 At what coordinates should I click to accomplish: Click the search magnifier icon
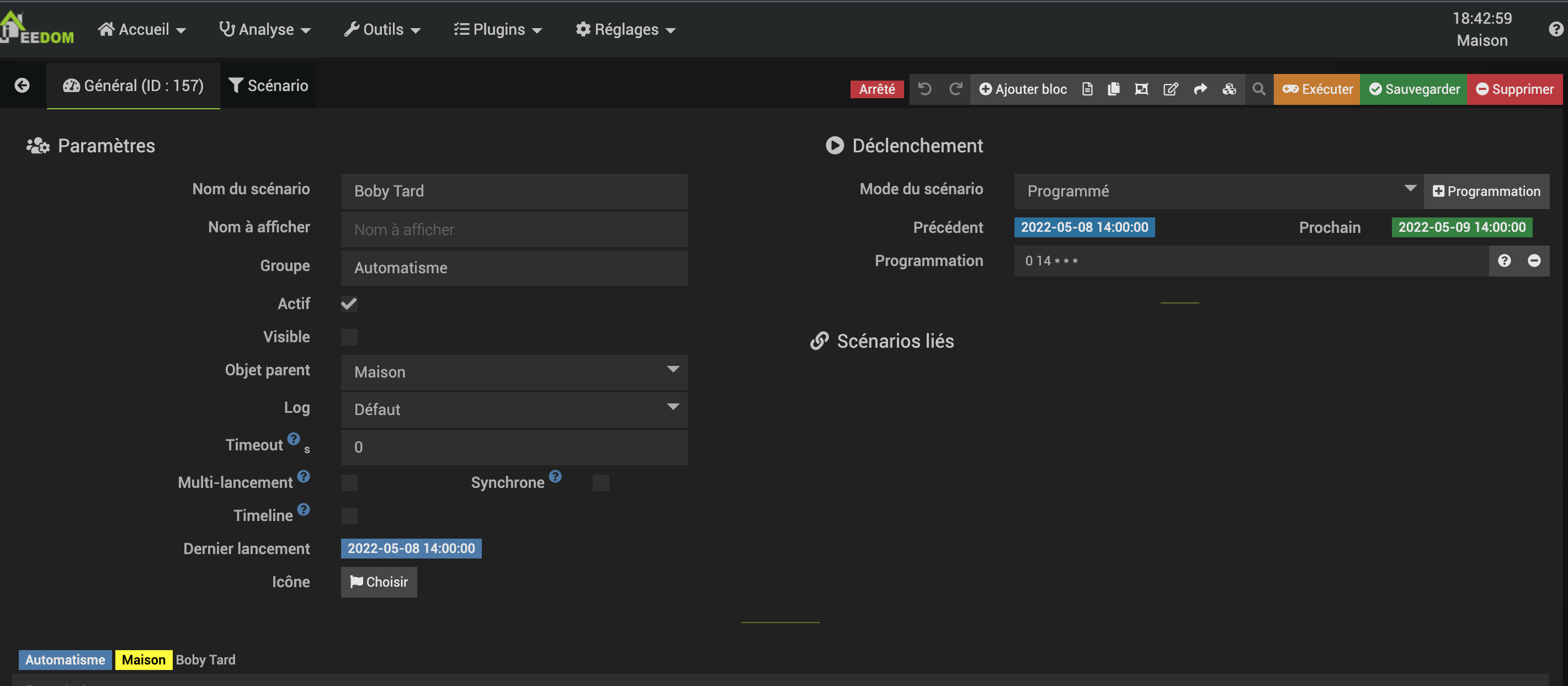point(1259,89)
